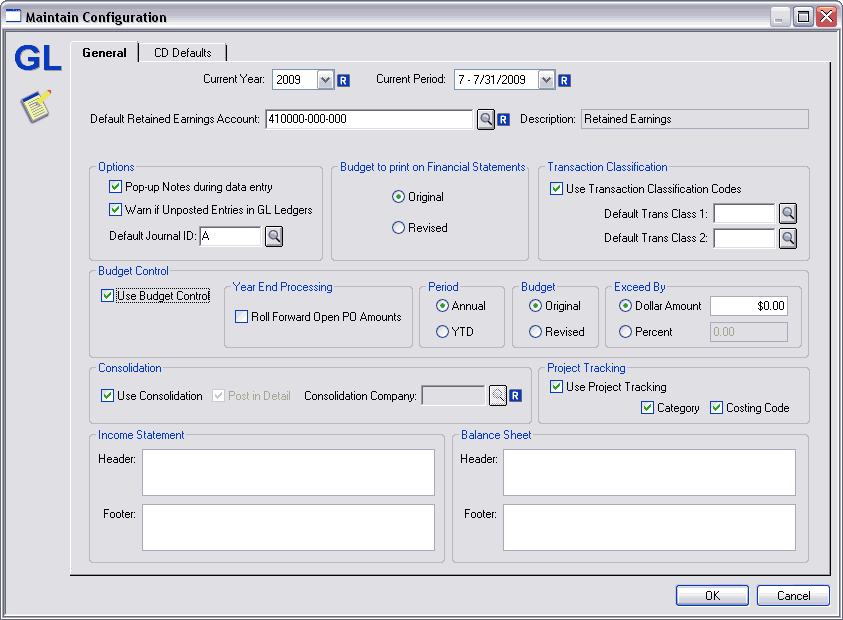Click R icon next to Consolidation Company
Image resolution: width=843 pixels, height=620 pixels.
coord(515,396)
